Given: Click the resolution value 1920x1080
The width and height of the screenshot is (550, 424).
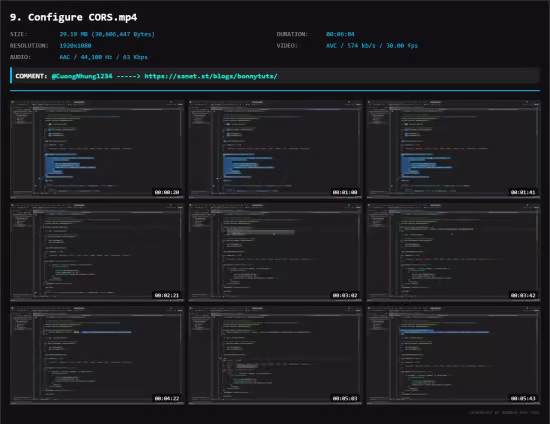Looking at the screenshot, I should pyautogui.click(x=75, y=46).
